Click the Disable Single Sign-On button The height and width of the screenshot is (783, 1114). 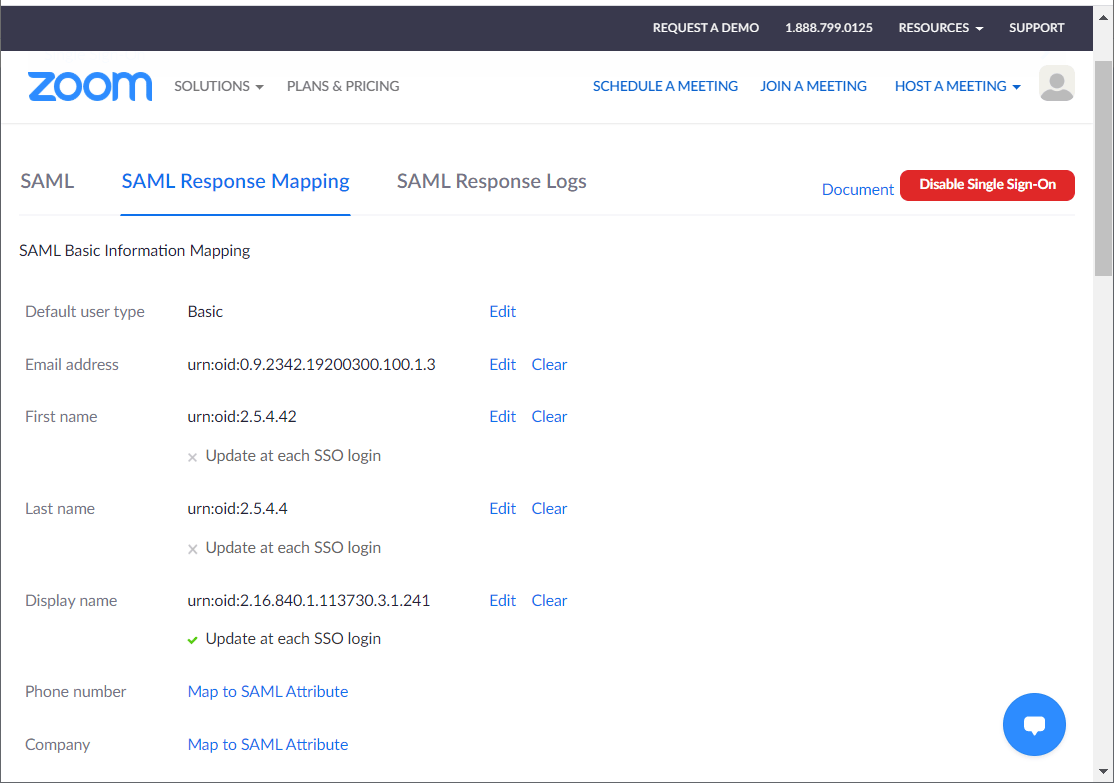tap(987, 185)
